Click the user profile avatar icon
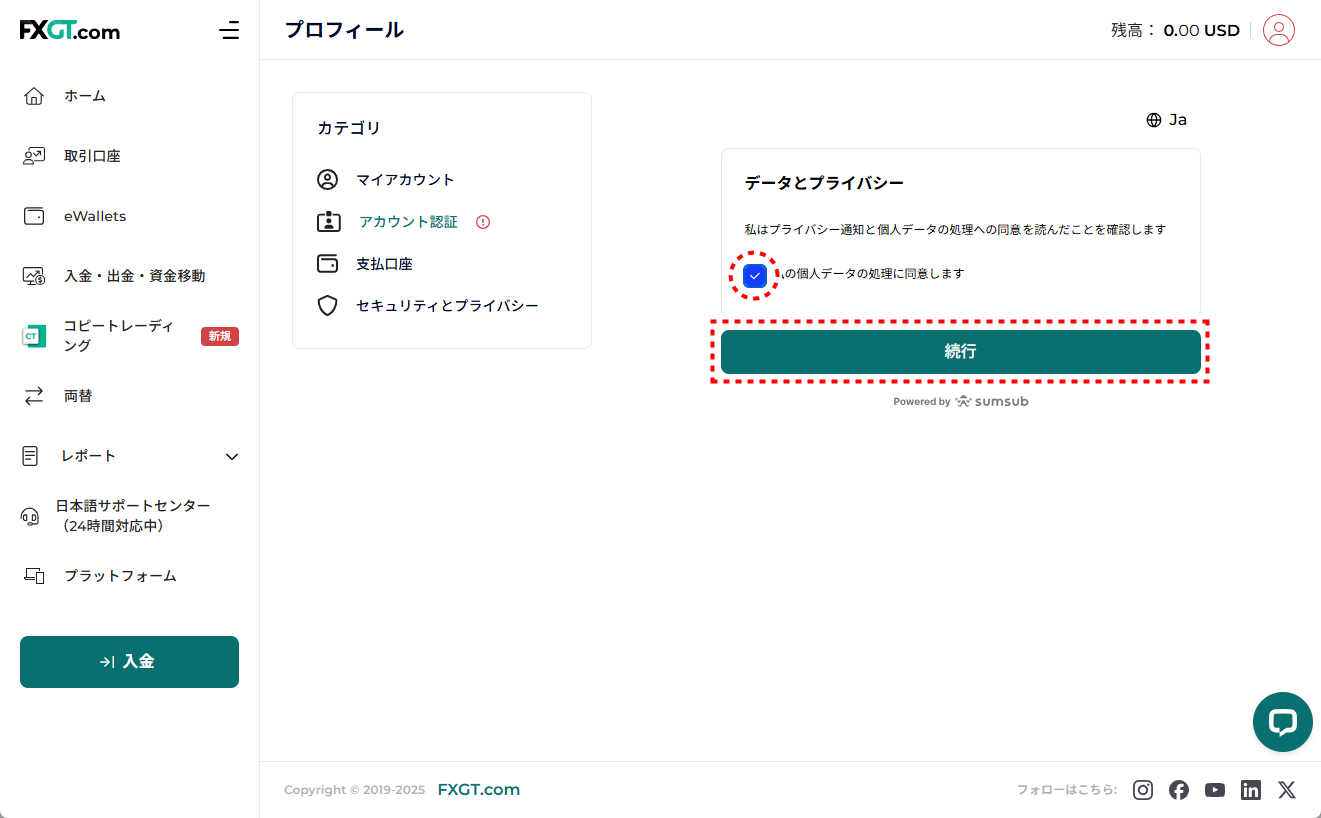Screen dimensions: 1321x818 [1278, 30]
